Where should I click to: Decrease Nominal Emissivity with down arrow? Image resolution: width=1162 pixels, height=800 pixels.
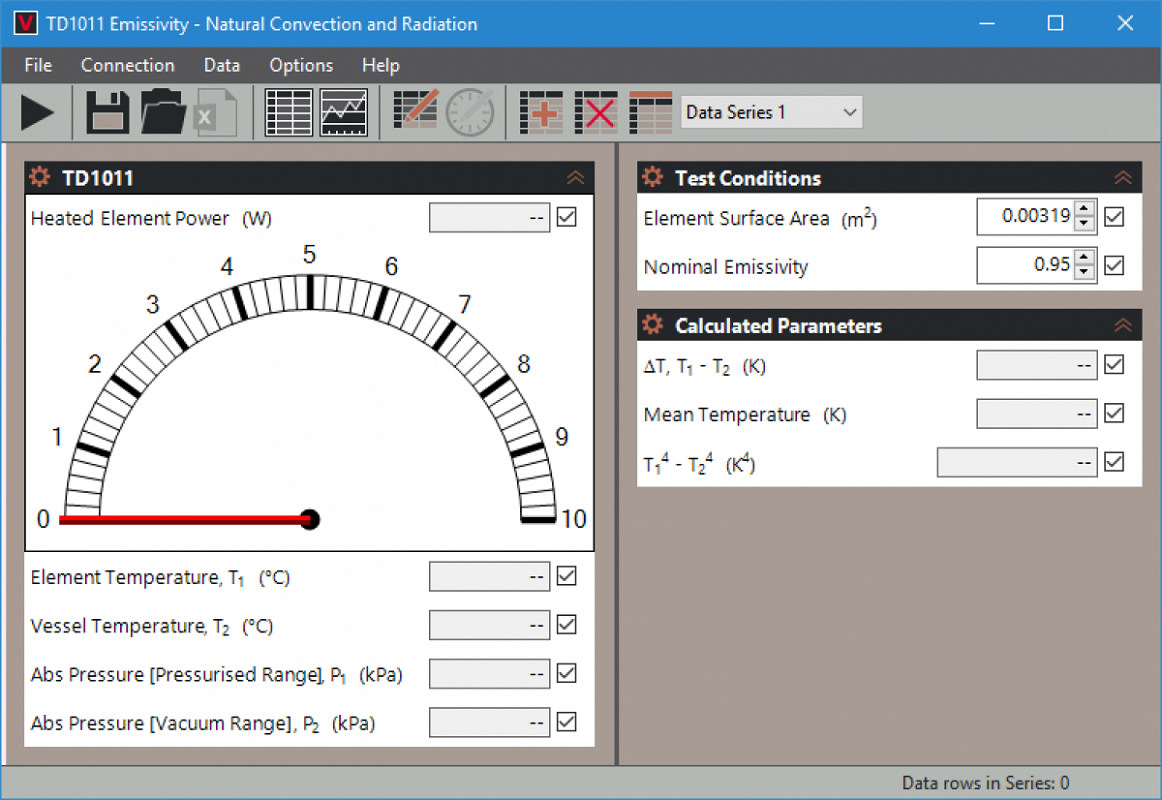click(1084, 272)
